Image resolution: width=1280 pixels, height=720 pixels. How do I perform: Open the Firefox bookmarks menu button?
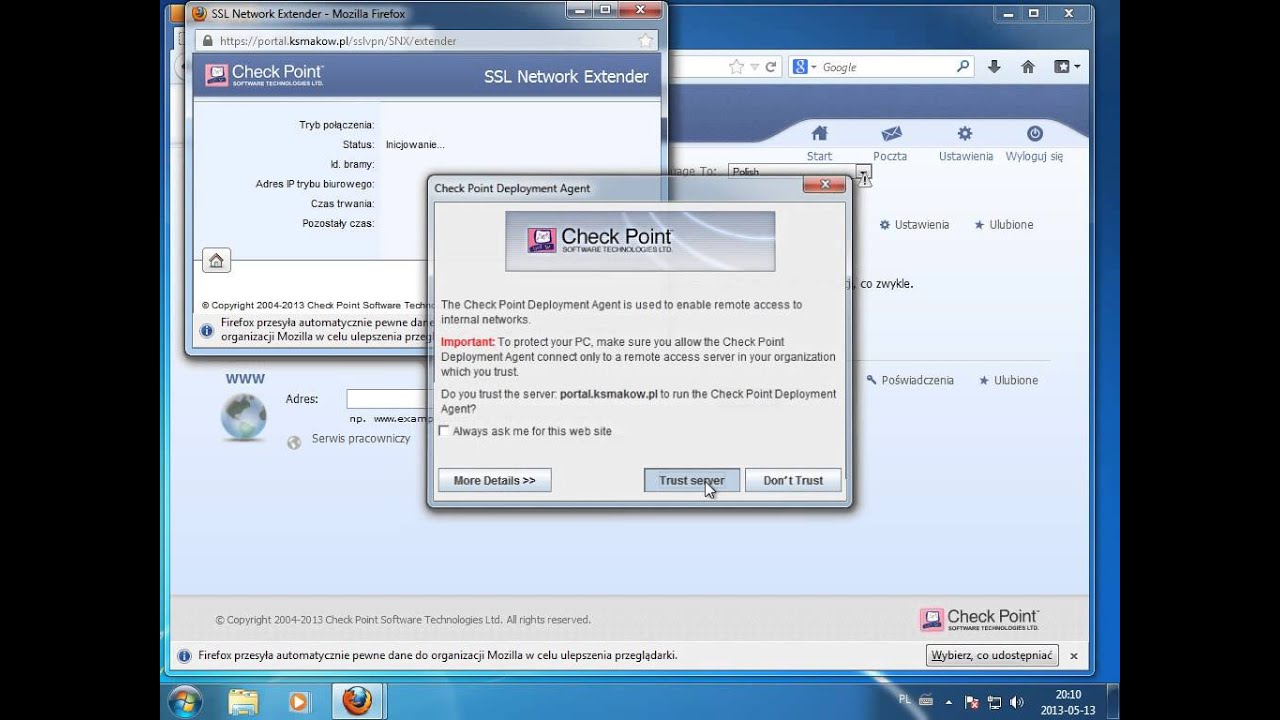click(x=1067, y=67)
